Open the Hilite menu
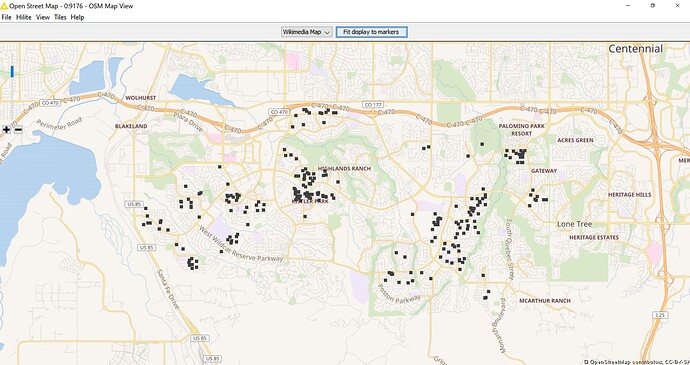 point(24,17)
